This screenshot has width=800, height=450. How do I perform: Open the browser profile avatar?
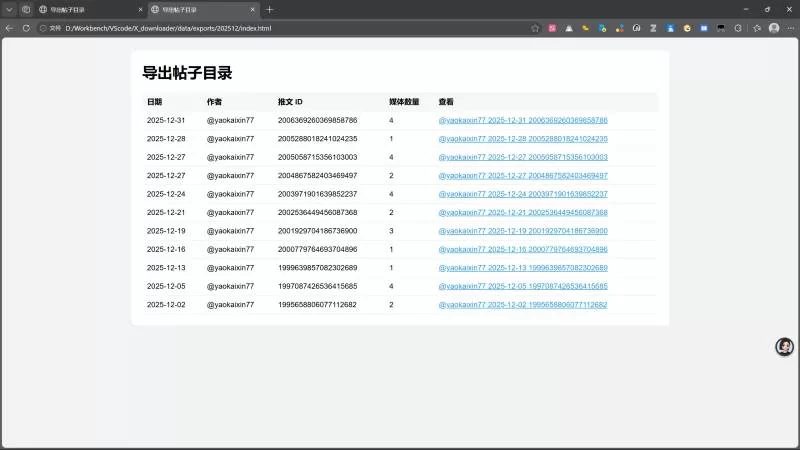tap(774, 29)
